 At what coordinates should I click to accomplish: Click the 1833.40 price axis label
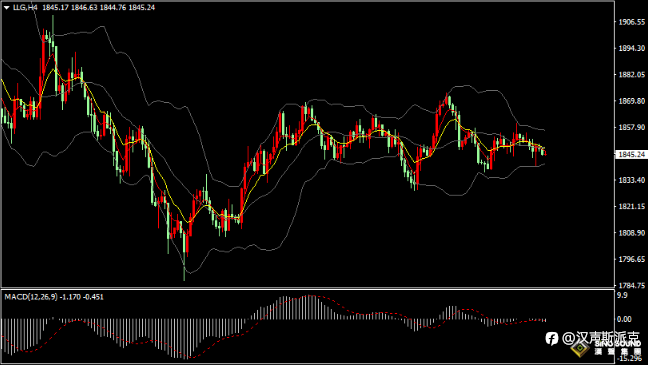coord(631,180)
